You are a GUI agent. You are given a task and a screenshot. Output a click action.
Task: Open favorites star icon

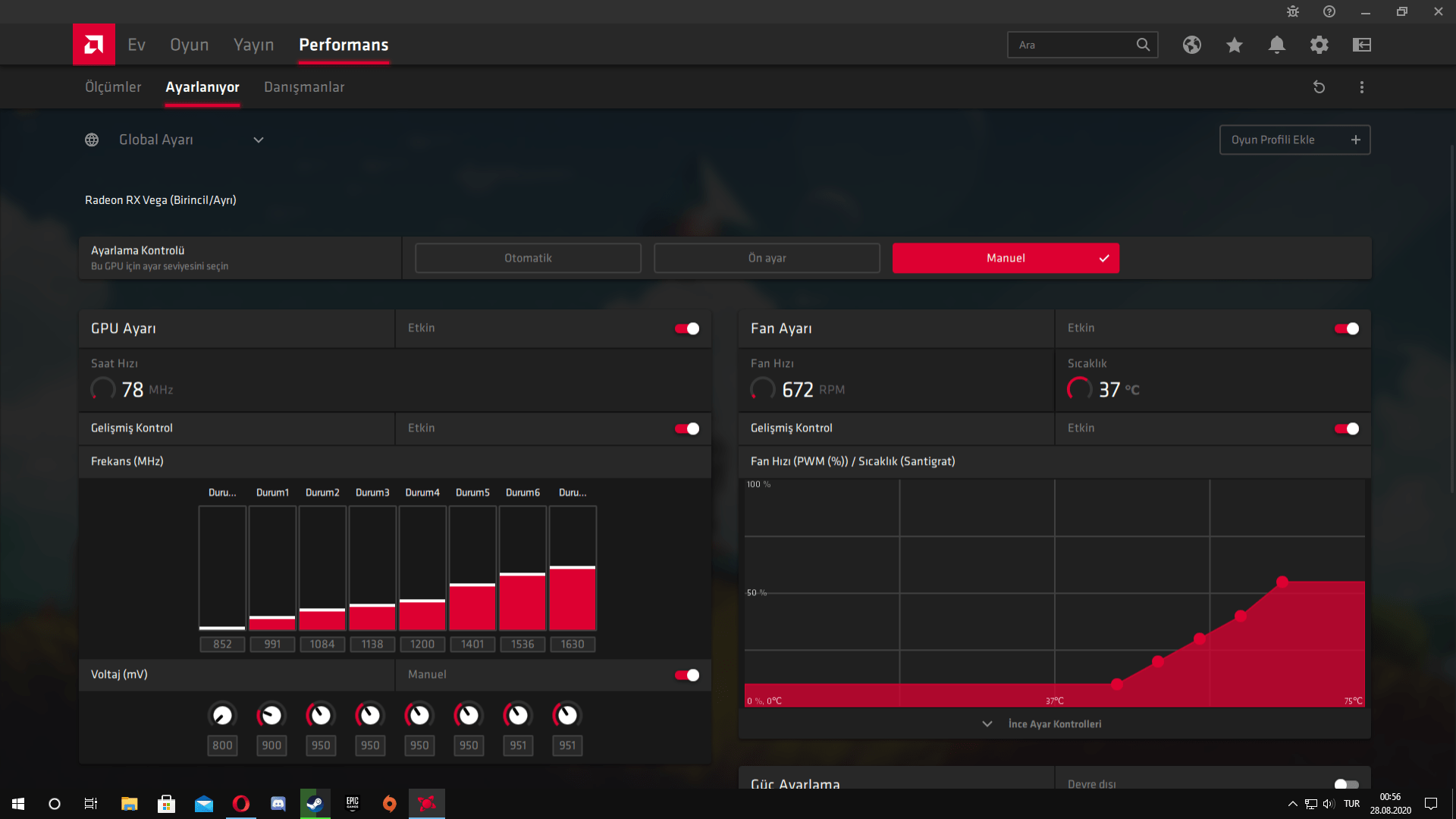(1234, 45)
